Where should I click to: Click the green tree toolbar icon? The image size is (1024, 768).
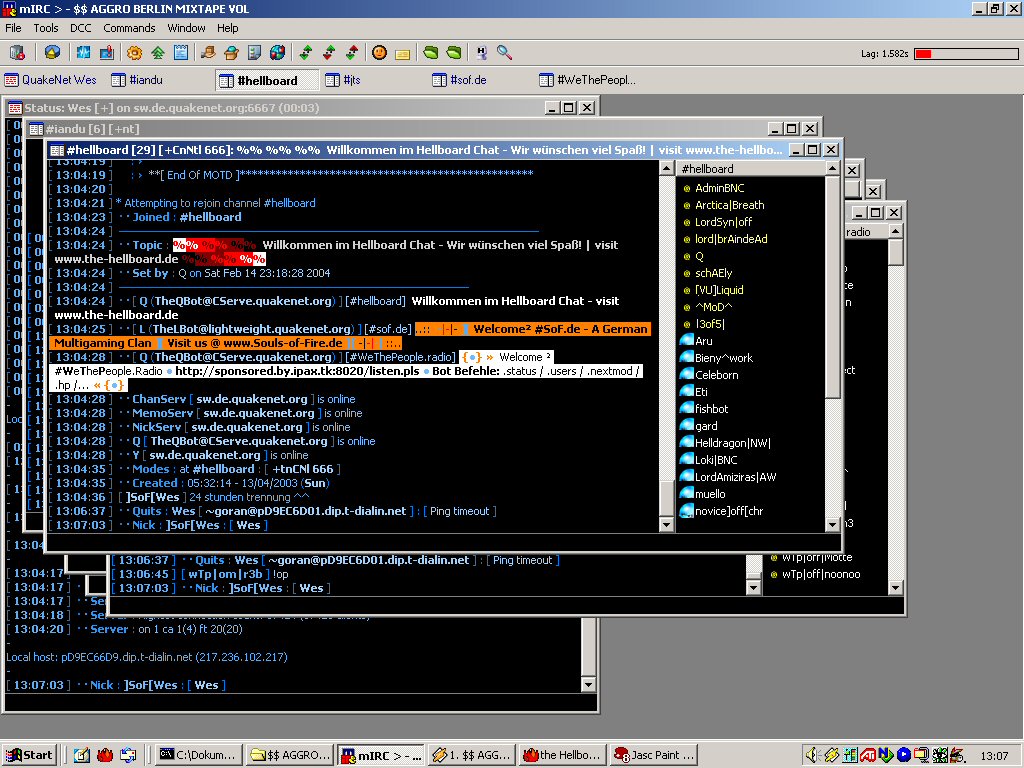(x=157, y=52)
